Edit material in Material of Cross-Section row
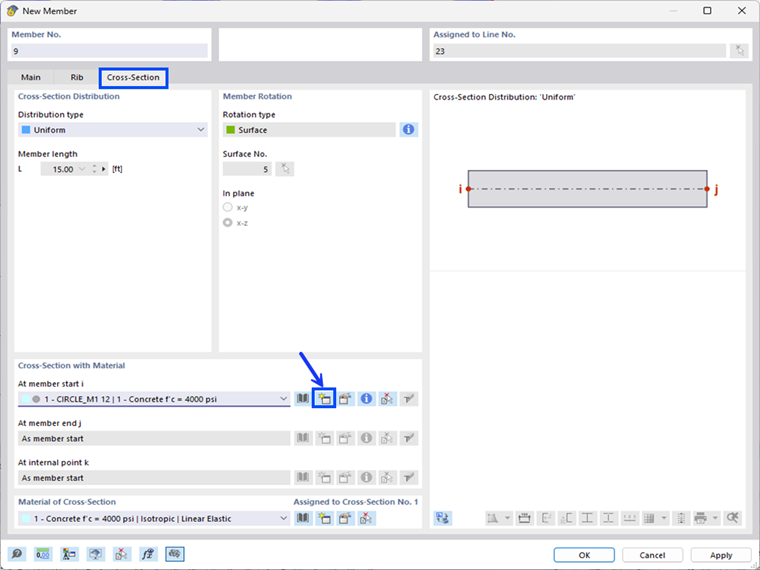 coord(345,518)
